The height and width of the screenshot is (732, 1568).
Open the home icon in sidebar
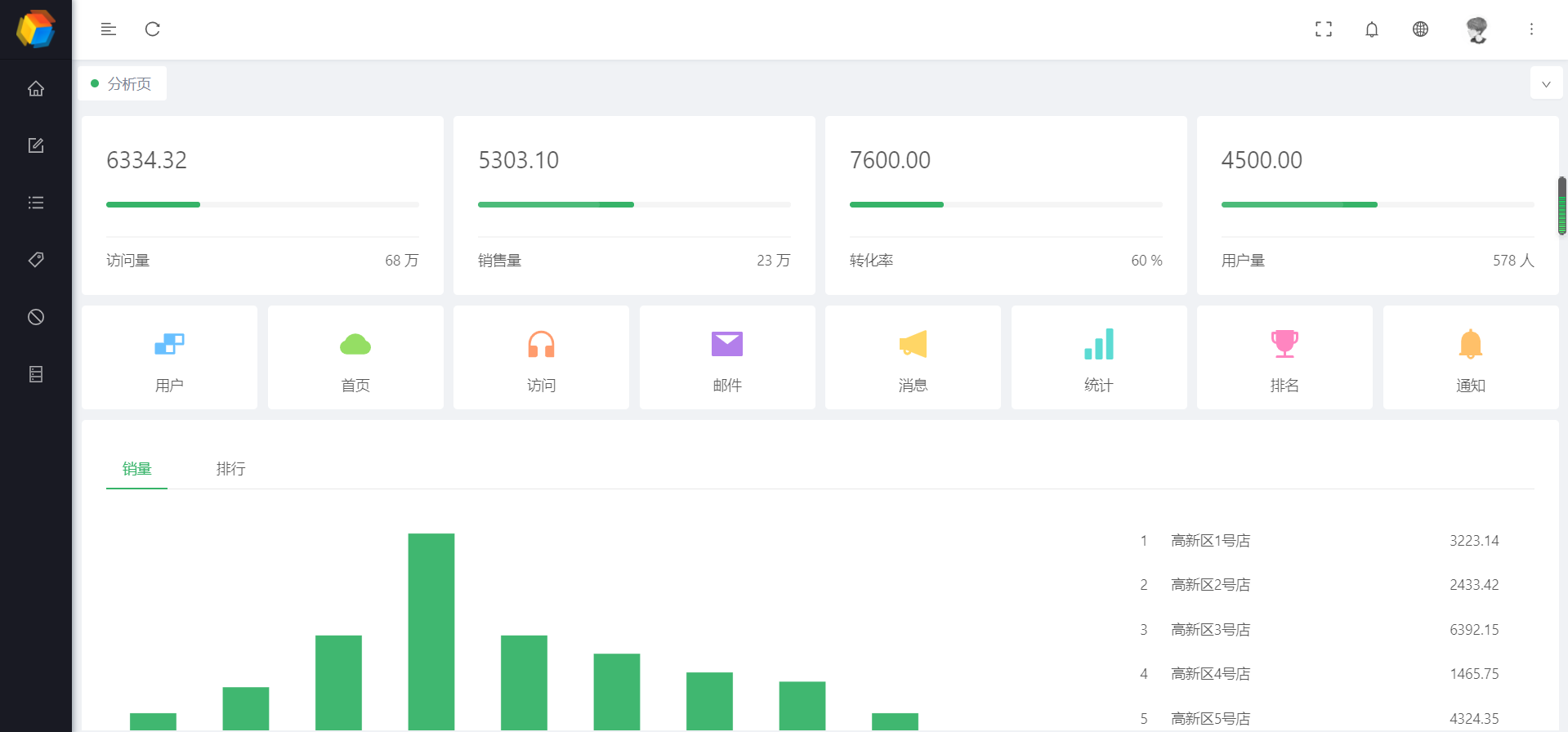(36, 88)
